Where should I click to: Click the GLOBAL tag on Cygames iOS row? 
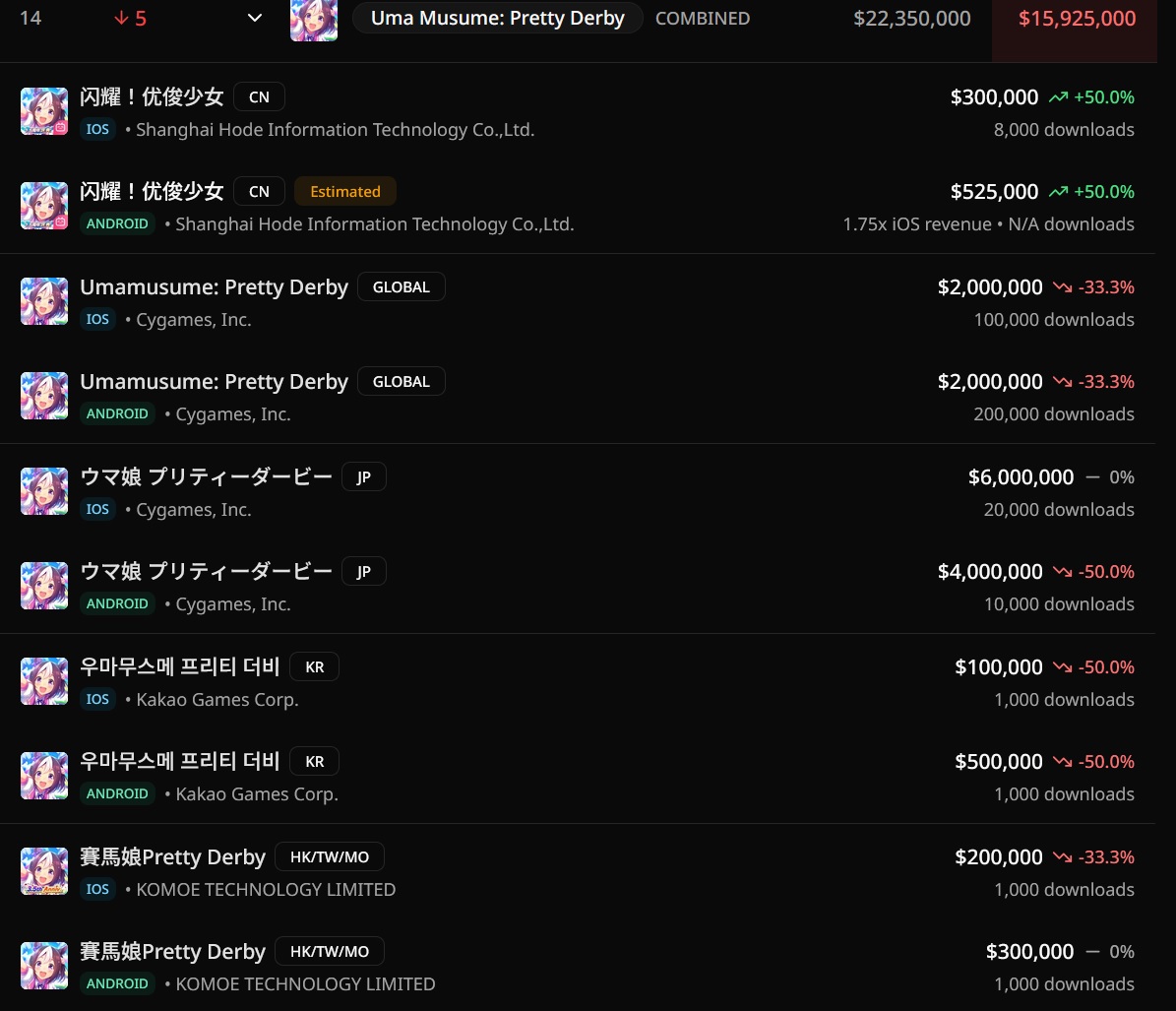402,286
